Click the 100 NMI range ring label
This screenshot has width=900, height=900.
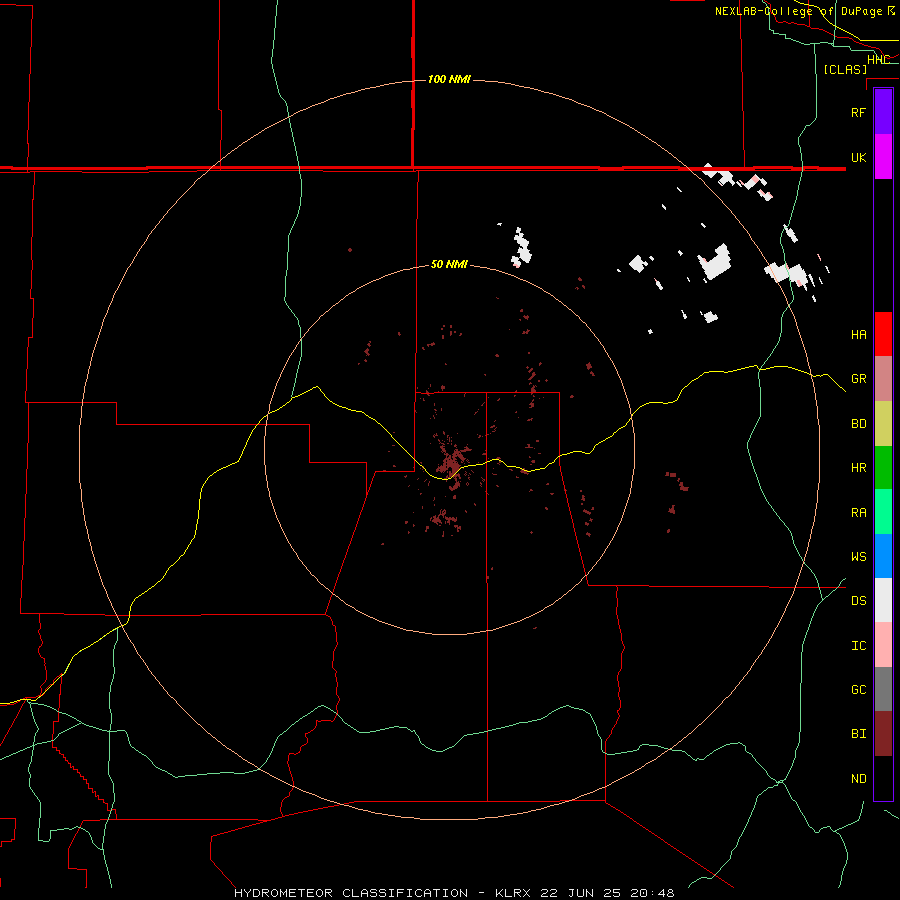(x=449, y=79)
